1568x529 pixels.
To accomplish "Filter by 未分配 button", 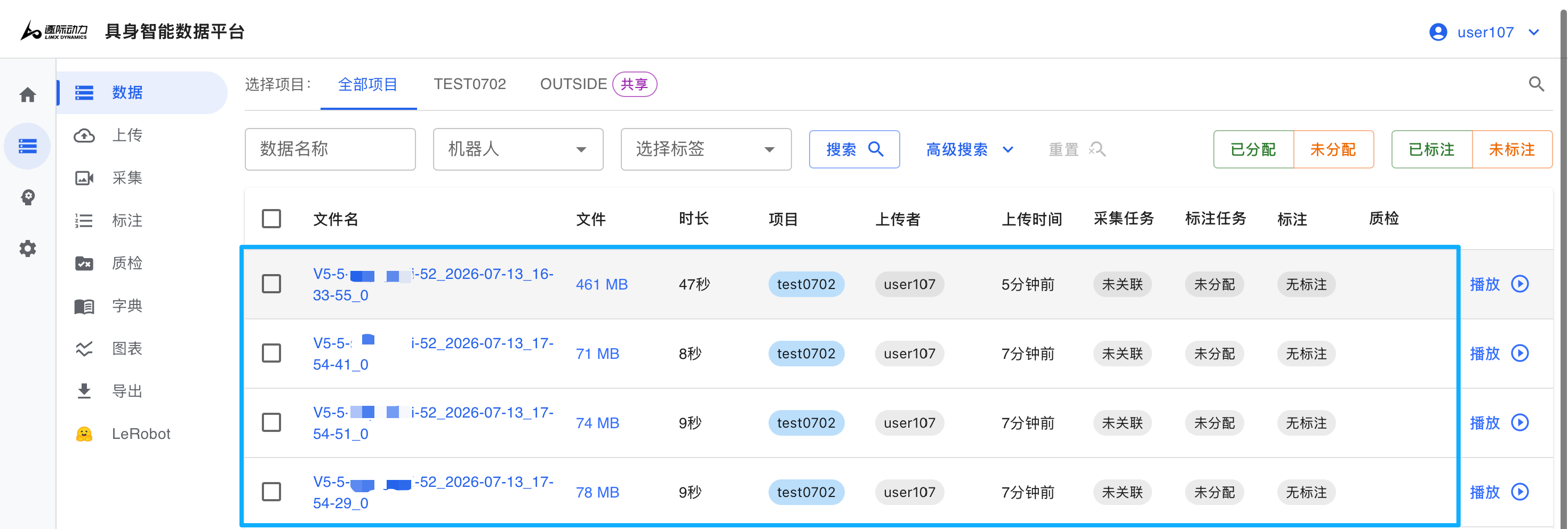I will pyautogui.click(x=1333, y=149).
